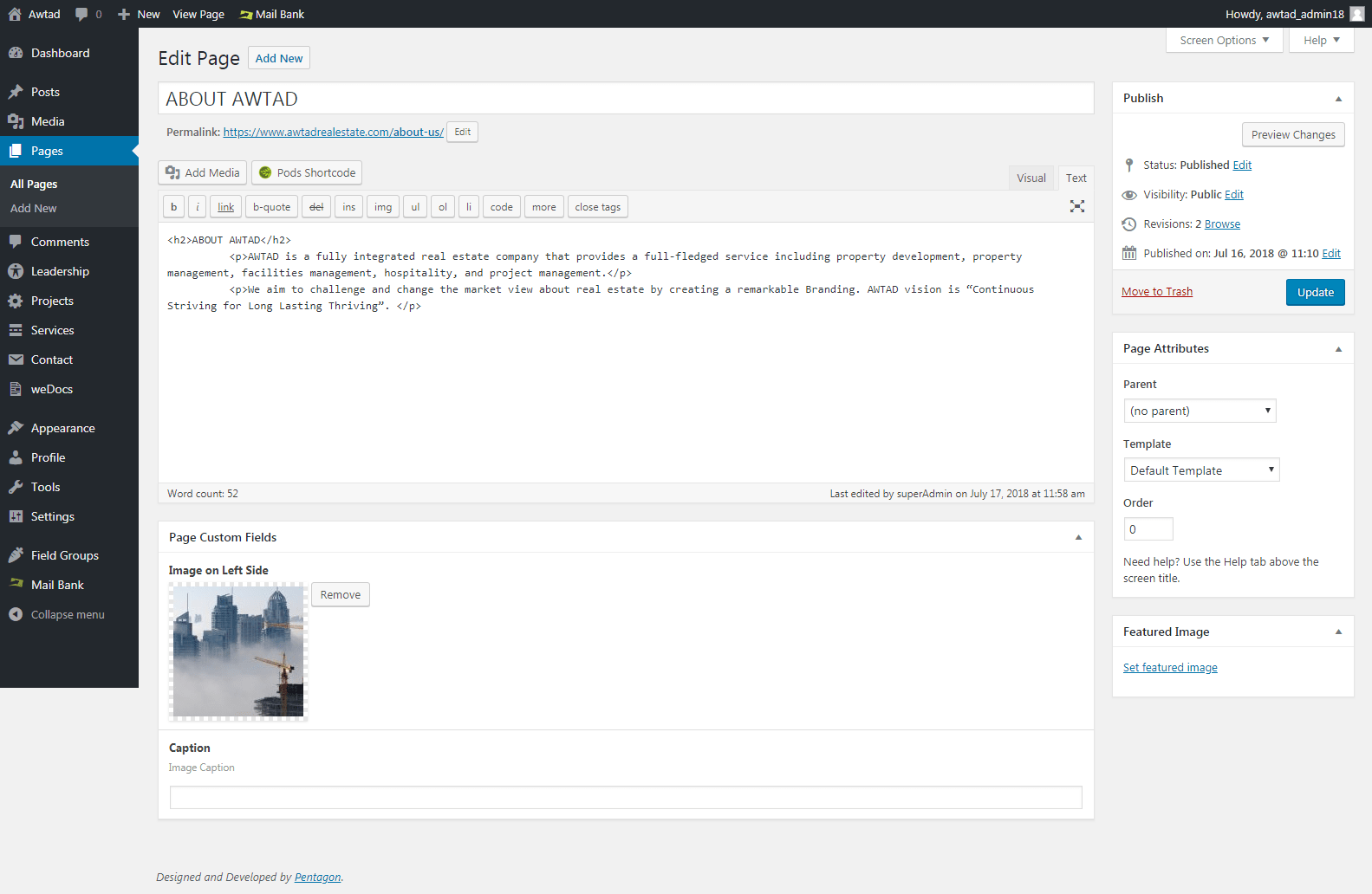Insert code tag with code button
This screenshot has width=1372, height=894.
pos(501,207)
